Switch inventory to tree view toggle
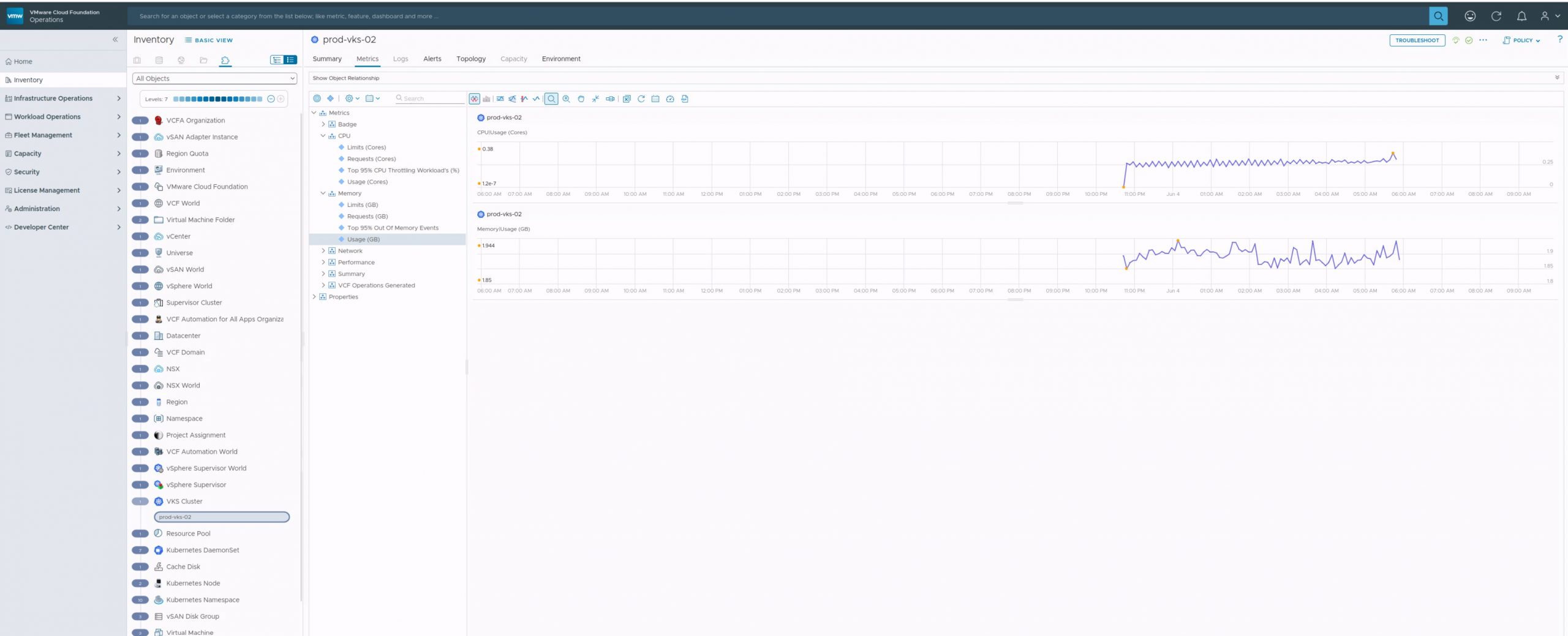Image resolution: width=1568 pixels, height=636 pixels. (x=277, y=60)
